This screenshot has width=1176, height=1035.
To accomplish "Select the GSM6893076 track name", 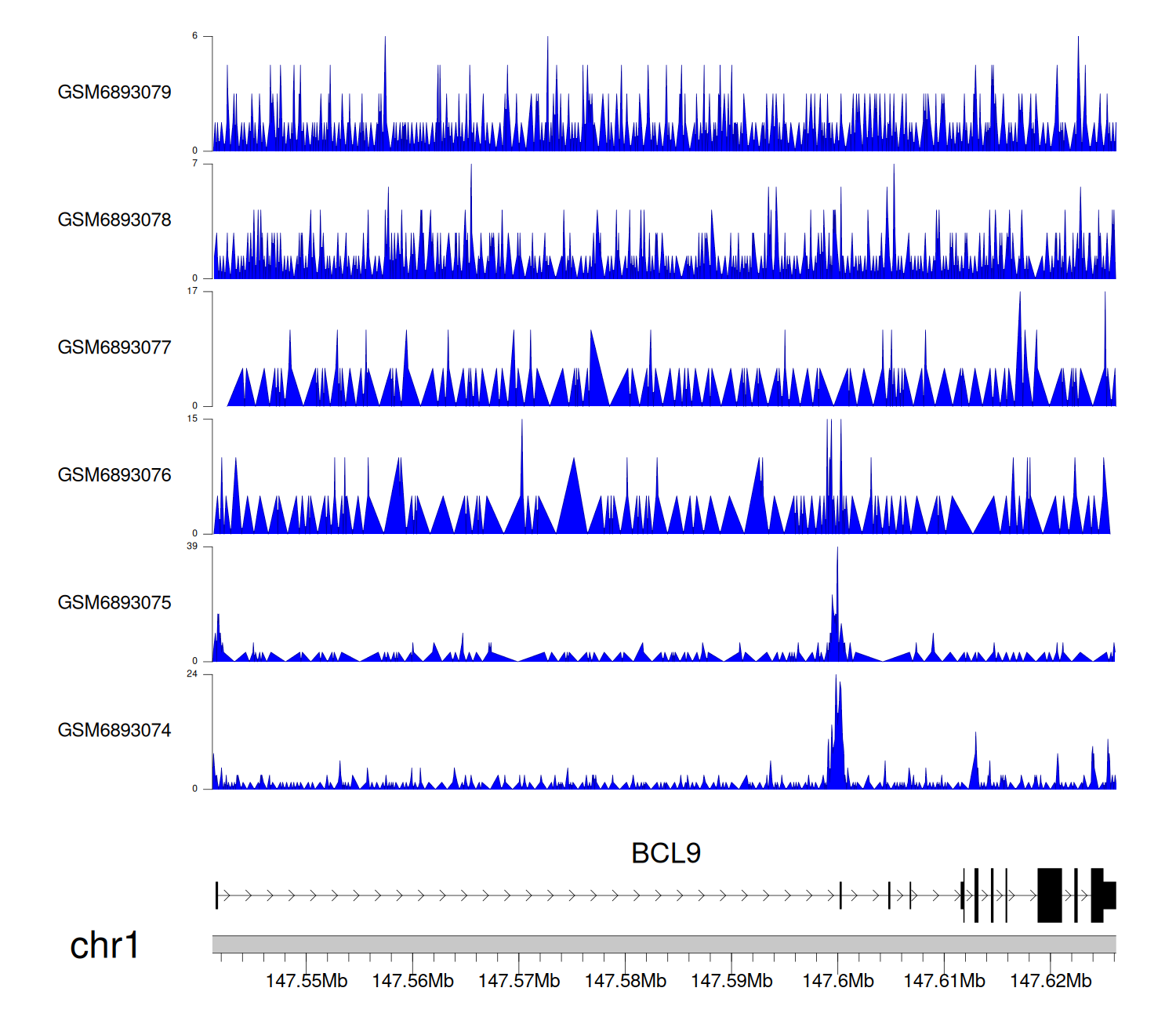I will pos(114,475).
